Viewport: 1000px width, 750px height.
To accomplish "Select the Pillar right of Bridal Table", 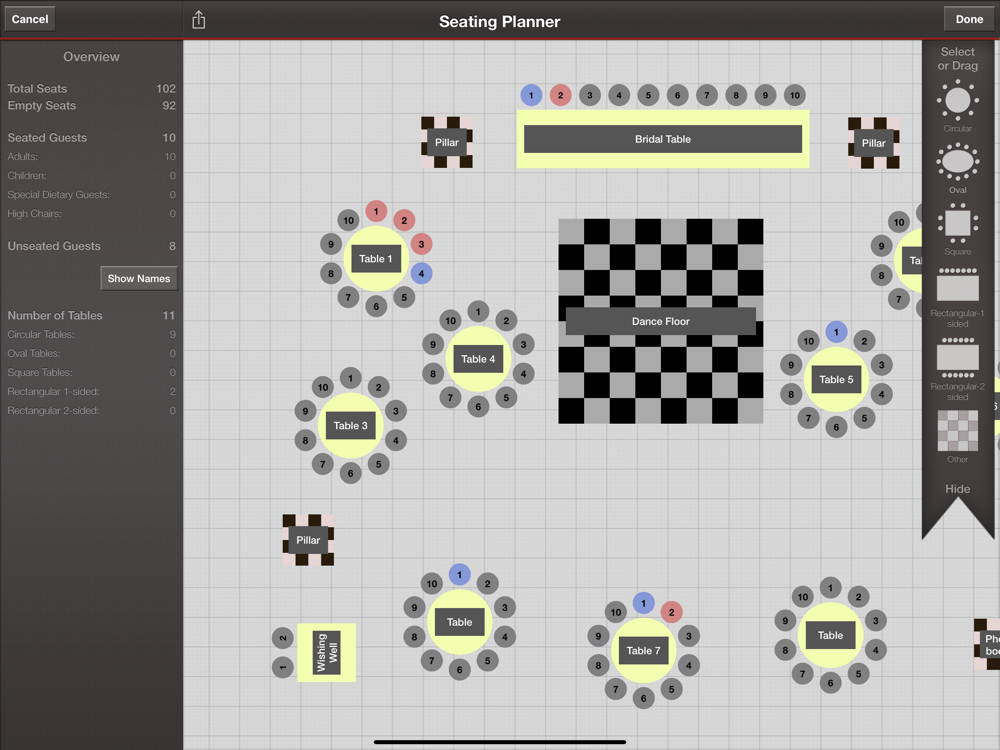I will (873, 143).
